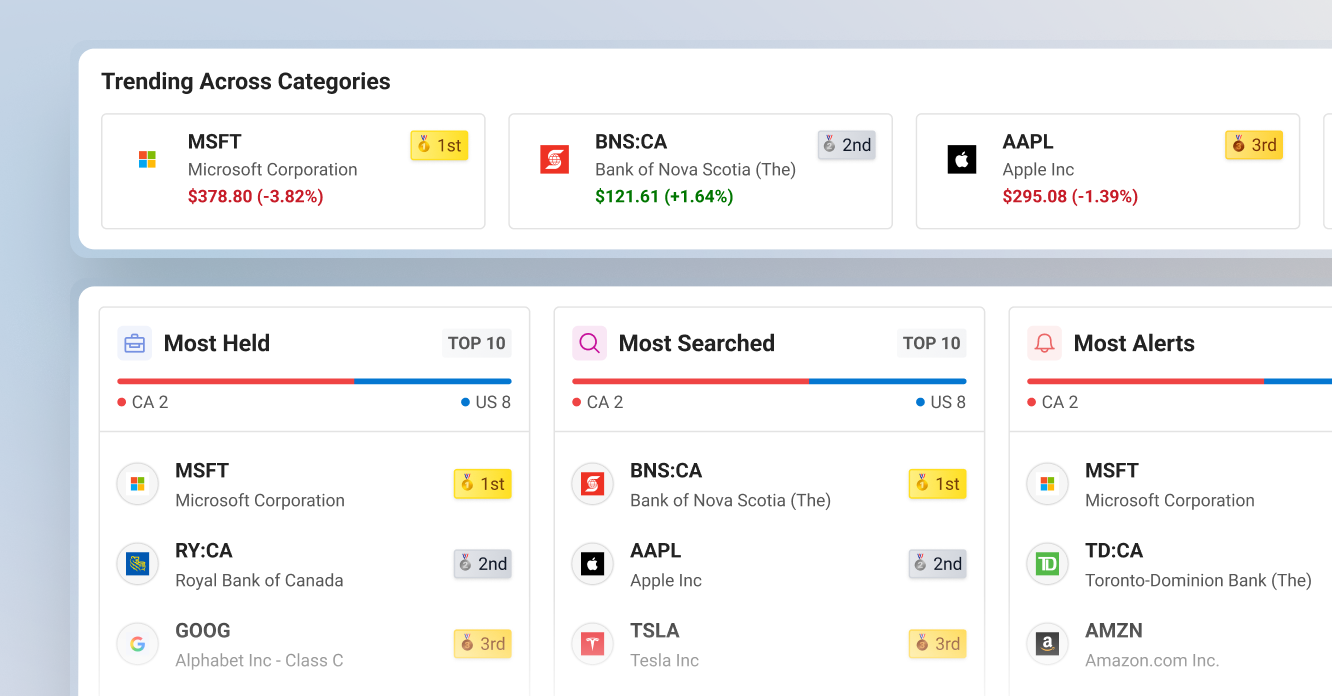1332x696 pixels.
Task: Click TOP 10 badge in Most Held
Action: (476, 343)
